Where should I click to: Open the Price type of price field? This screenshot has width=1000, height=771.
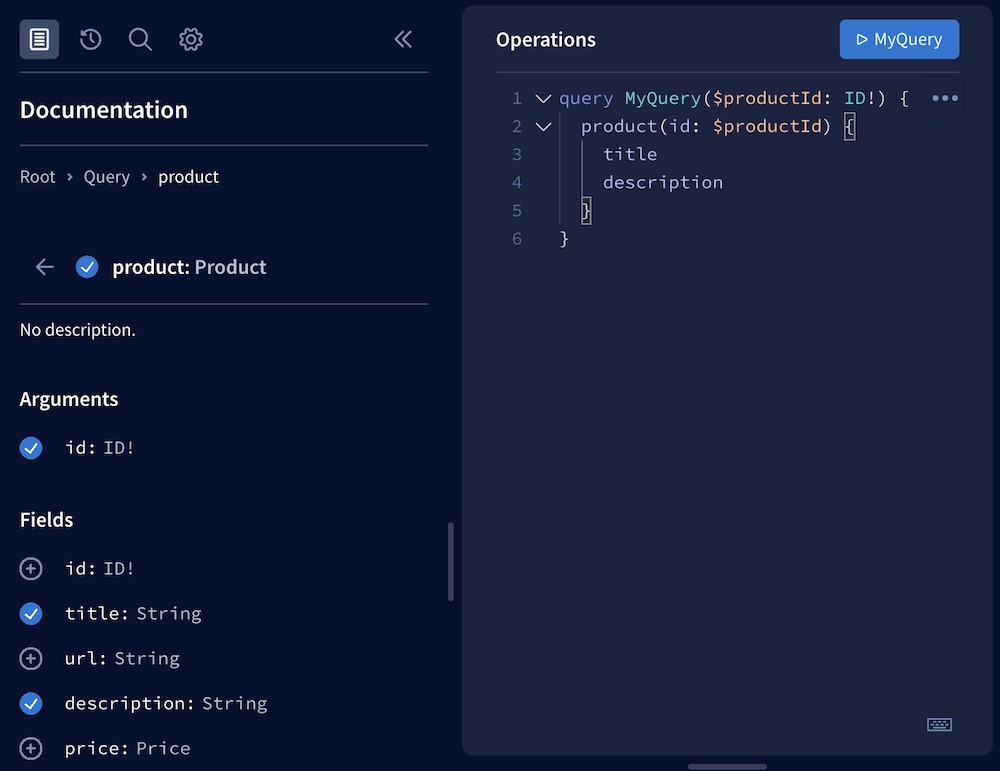pos(163,748)
